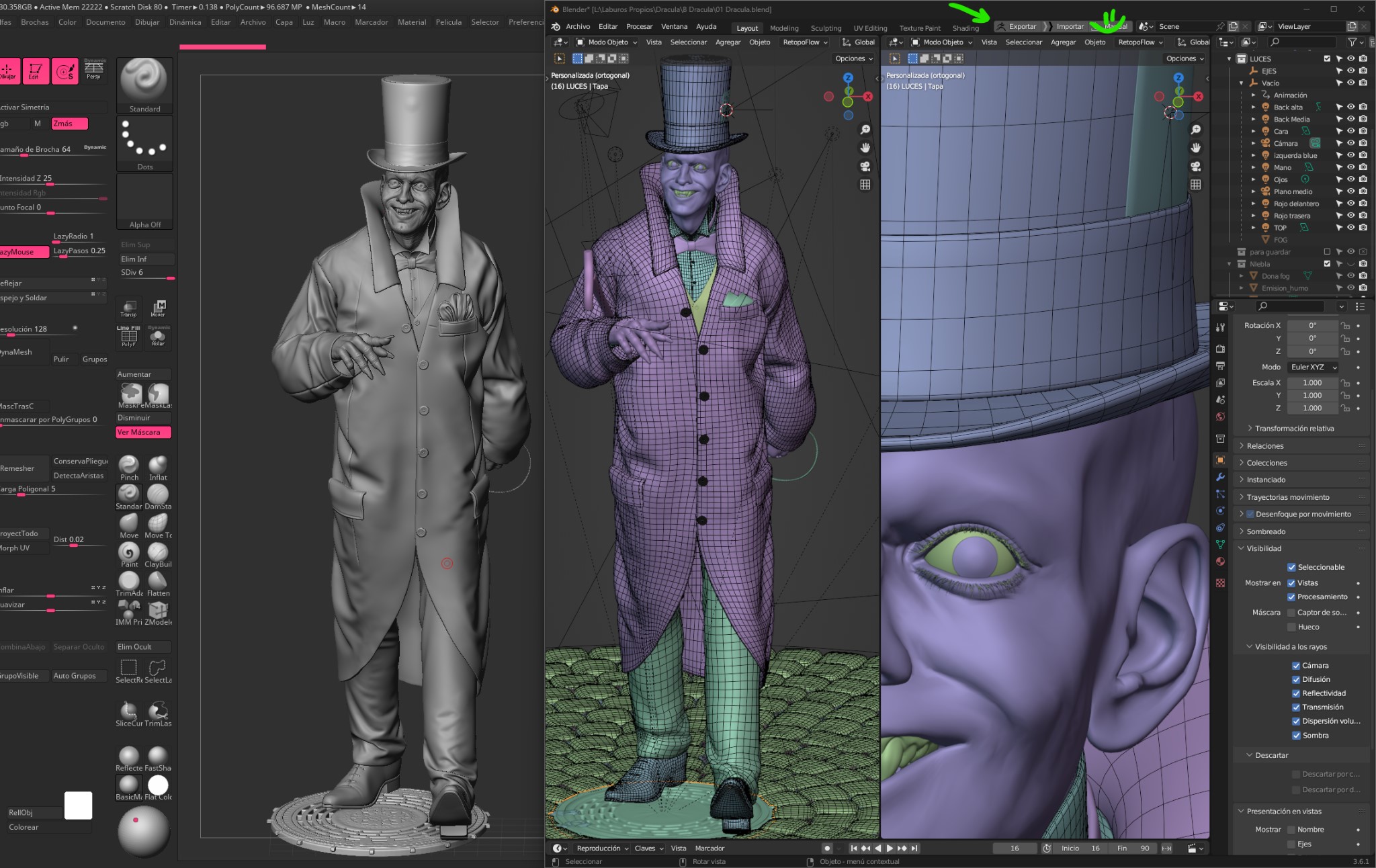
Task: Enable the 'para guardar' collection checkbox
Action: pyautogui.click(x=1327, y=252)
